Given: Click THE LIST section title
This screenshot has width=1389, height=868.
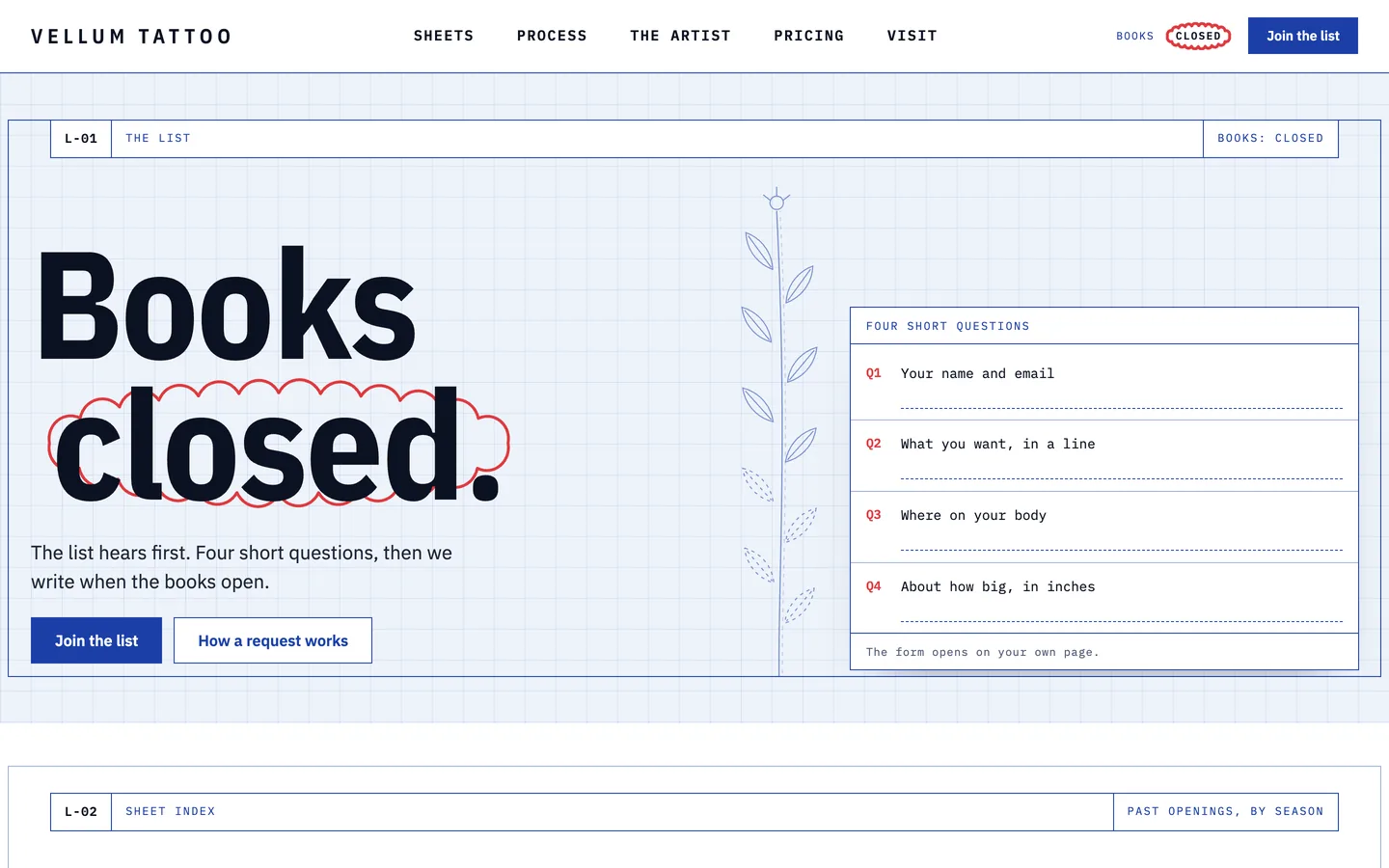Looking at the screenshot, I should click(158, 139).
